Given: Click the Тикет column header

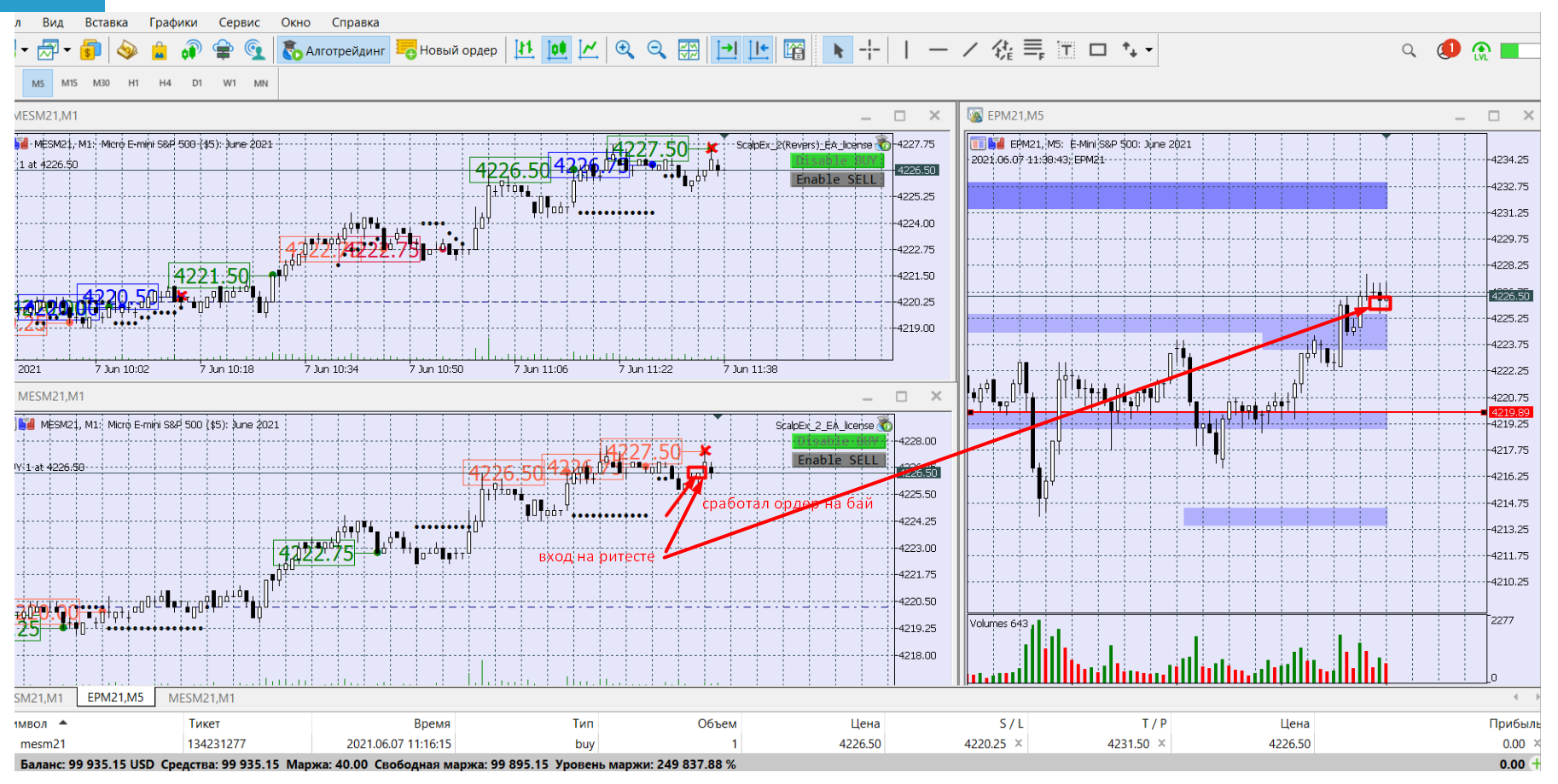Looking at the screenshot, I should 204,723.
